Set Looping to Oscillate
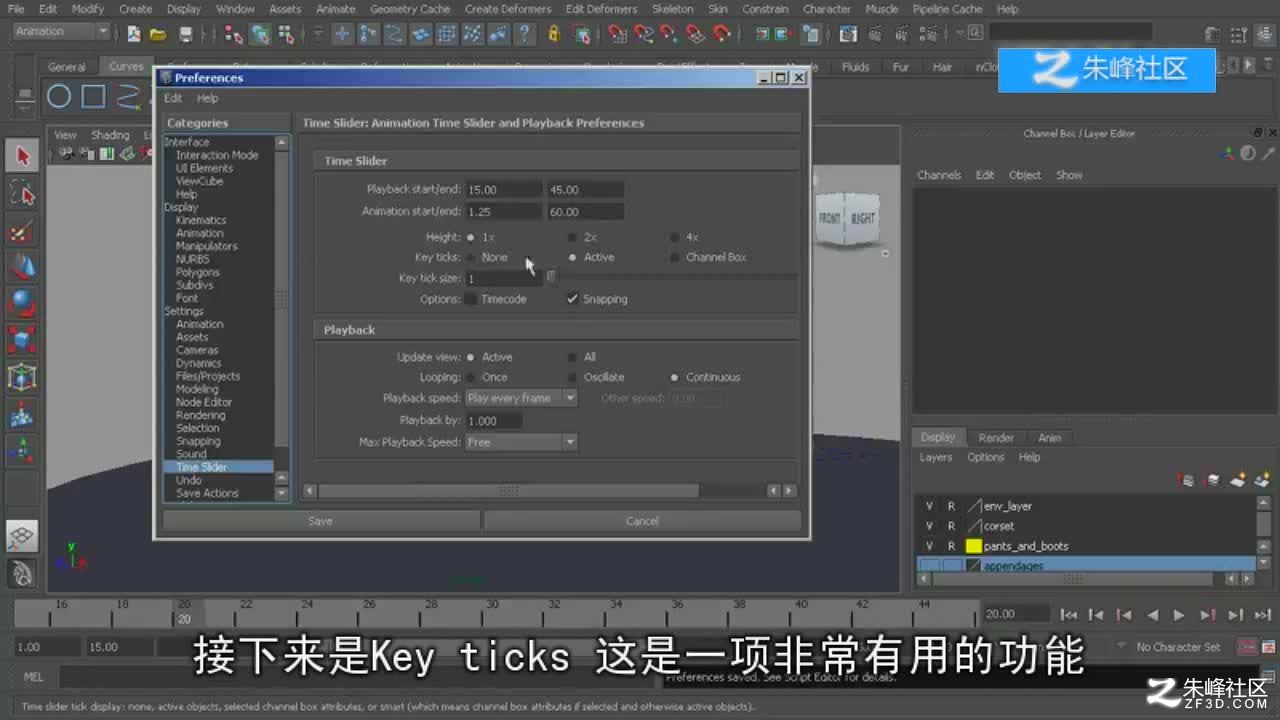The image size is (1280, 720). [572, 377]
